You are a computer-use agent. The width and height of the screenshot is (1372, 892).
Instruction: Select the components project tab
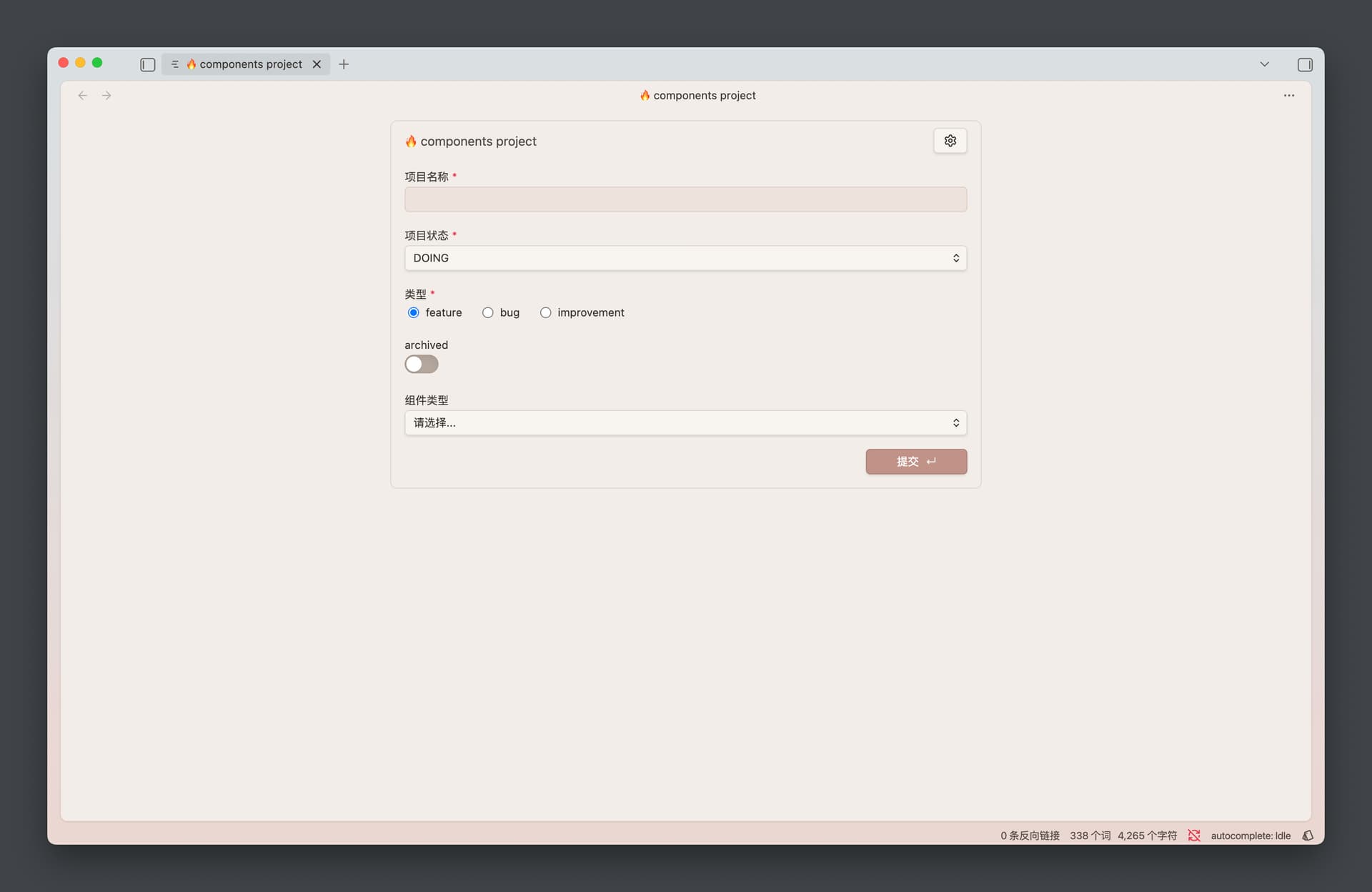tap(245, 64)
